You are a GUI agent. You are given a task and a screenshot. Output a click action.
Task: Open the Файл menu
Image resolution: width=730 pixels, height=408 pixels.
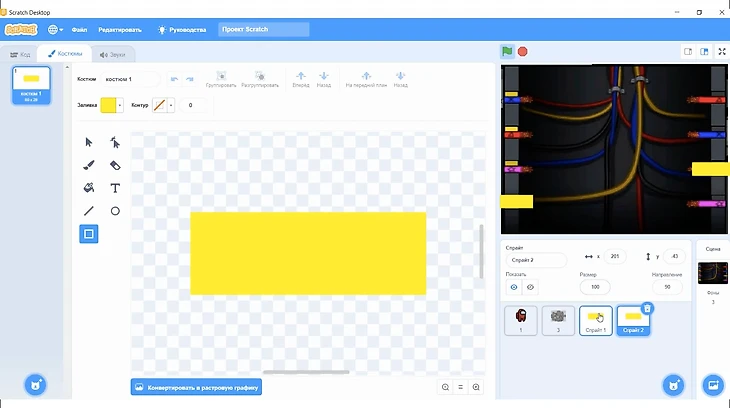79,30
